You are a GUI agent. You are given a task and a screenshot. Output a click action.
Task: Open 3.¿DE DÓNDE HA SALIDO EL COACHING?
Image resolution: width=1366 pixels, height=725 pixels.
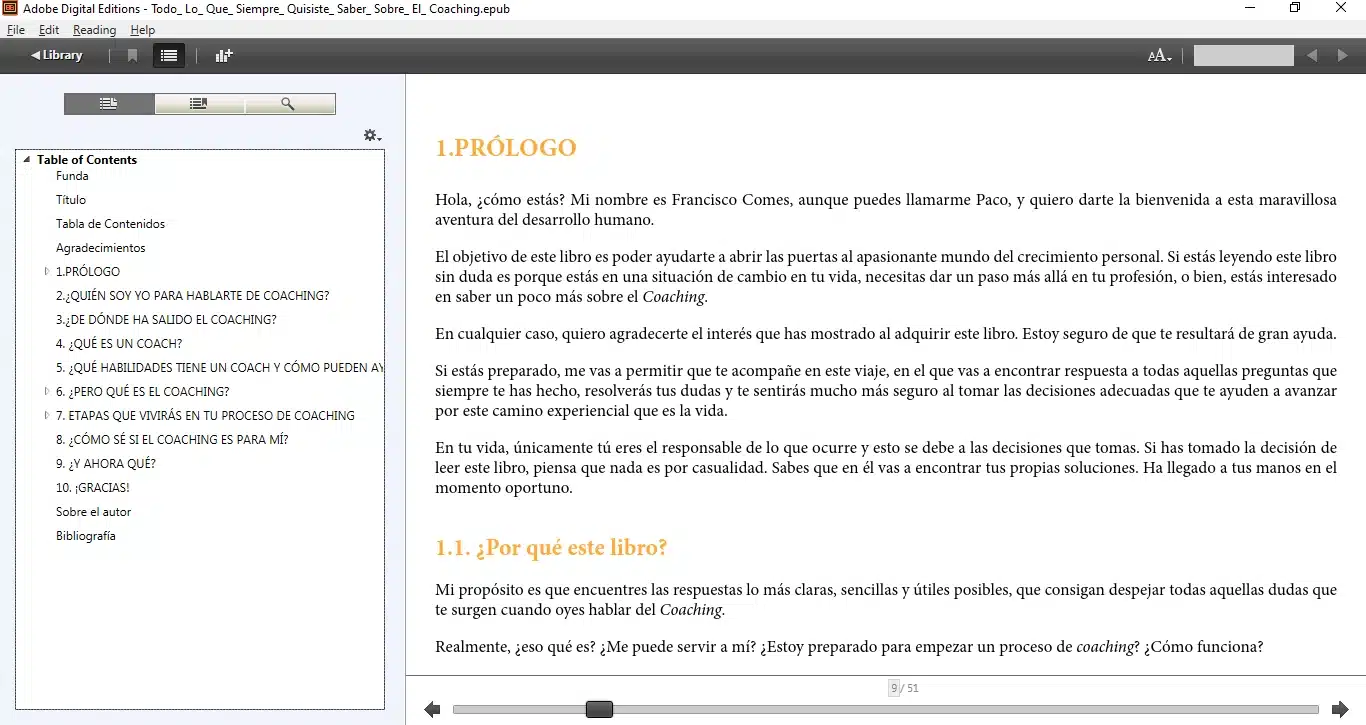[x=166, y=320]
